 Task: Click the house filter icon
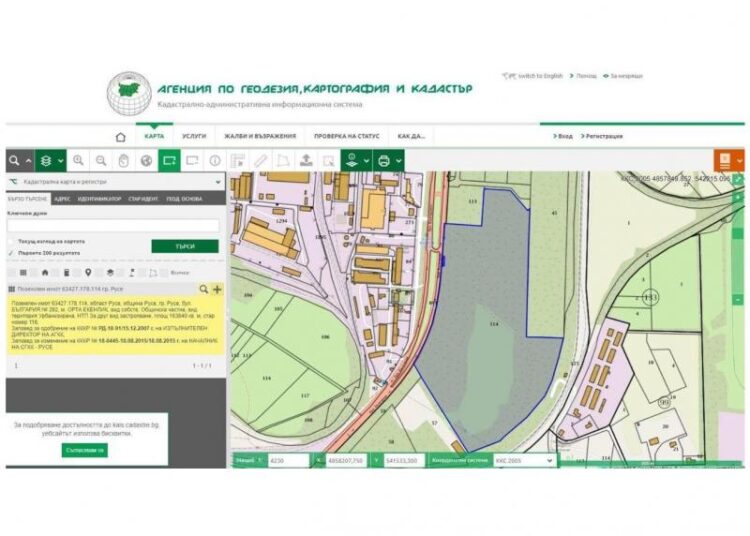click(x=45, y=273)
